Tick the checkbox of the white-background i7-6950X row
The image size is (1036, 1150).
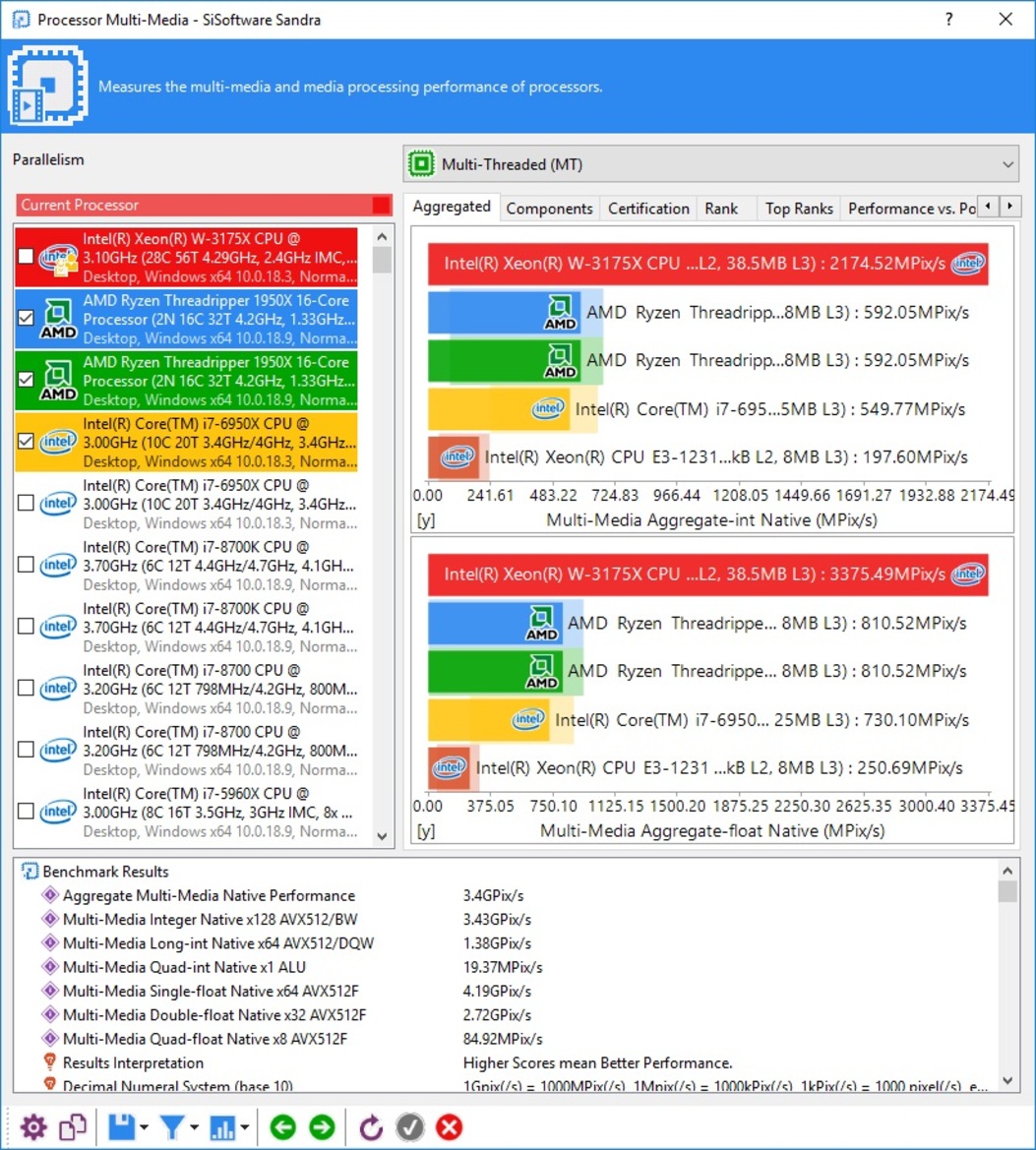[x=26, y=503]
